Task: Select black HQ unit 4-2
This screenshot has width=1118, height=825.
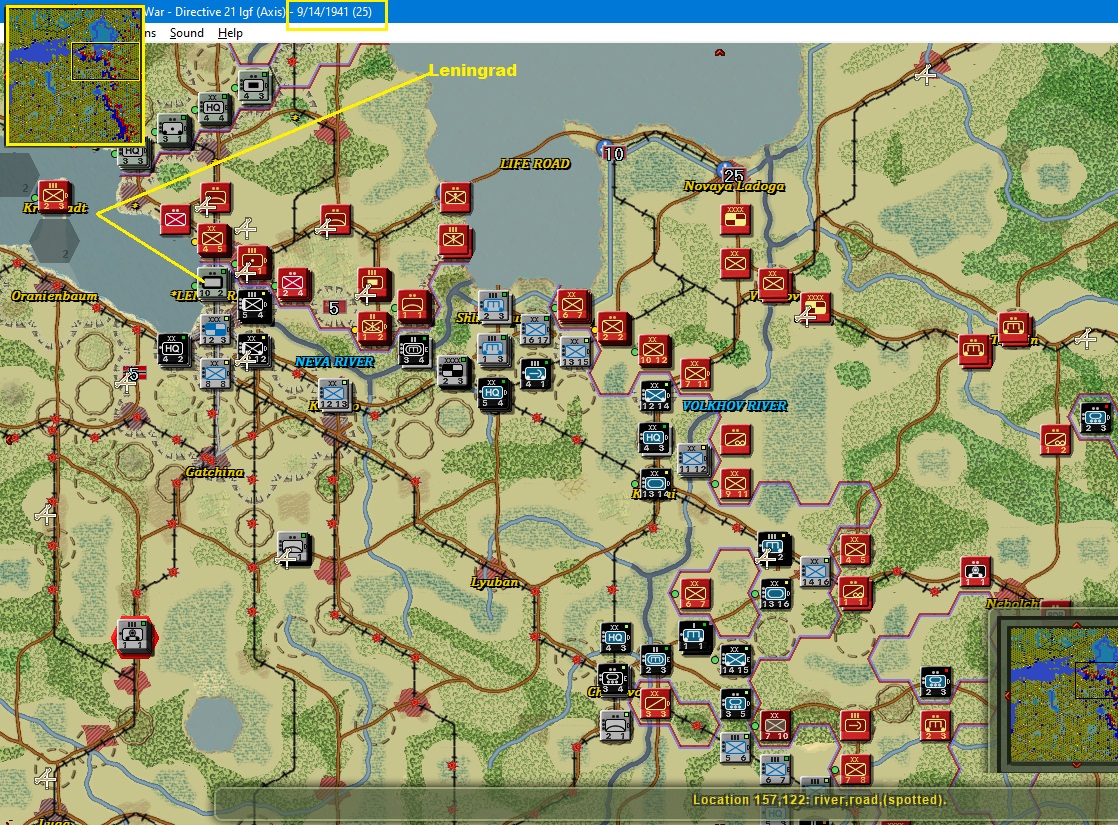Action: [x=173, y=349]
